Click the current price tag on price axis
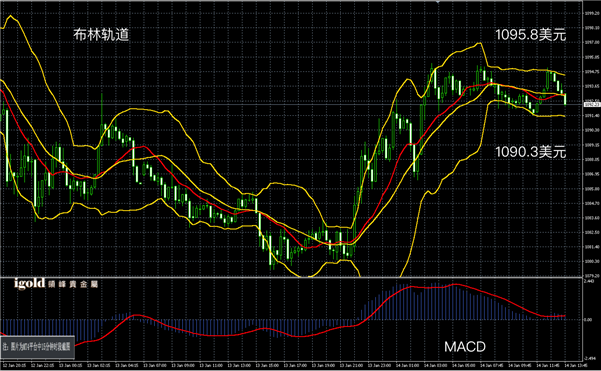Image resolution: width=601 pixels, height=371 pixels. tap(592, 104)
